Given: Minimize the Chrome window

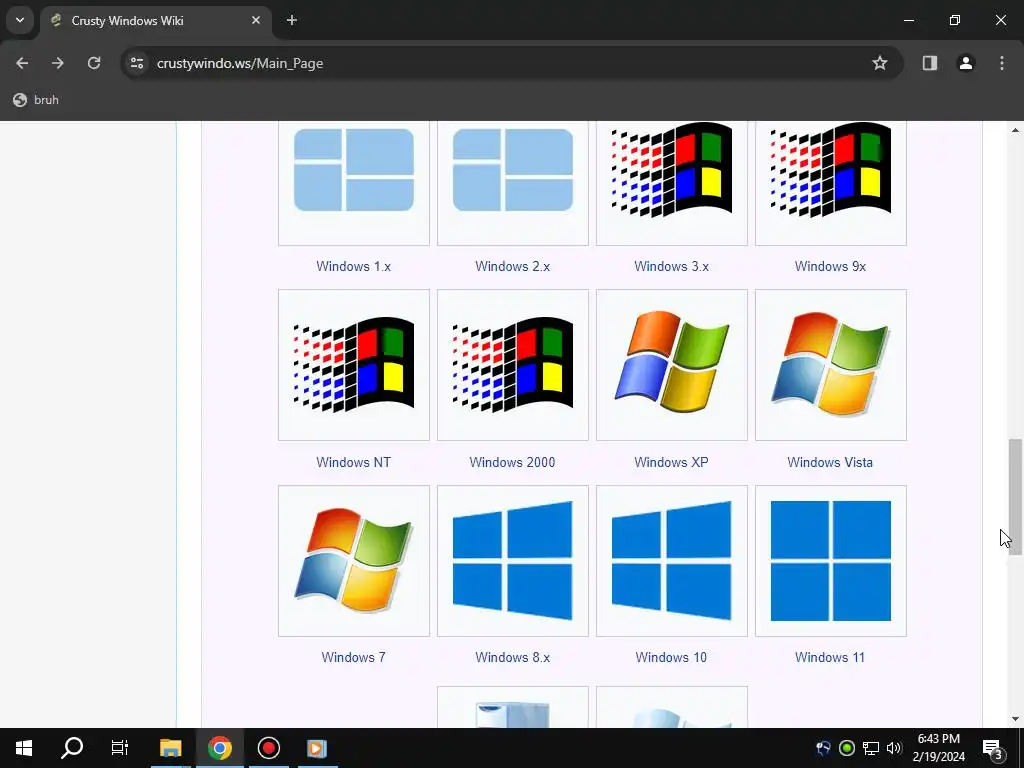Looking at the screenshot, I should click(908, 20).
